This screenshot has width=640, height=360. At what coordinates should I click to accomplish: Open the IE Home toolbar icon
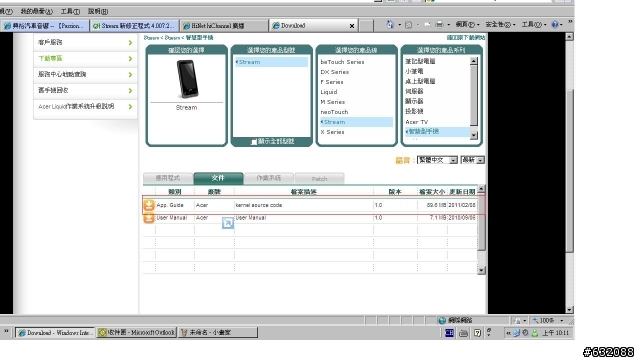[x=390, y=25]
